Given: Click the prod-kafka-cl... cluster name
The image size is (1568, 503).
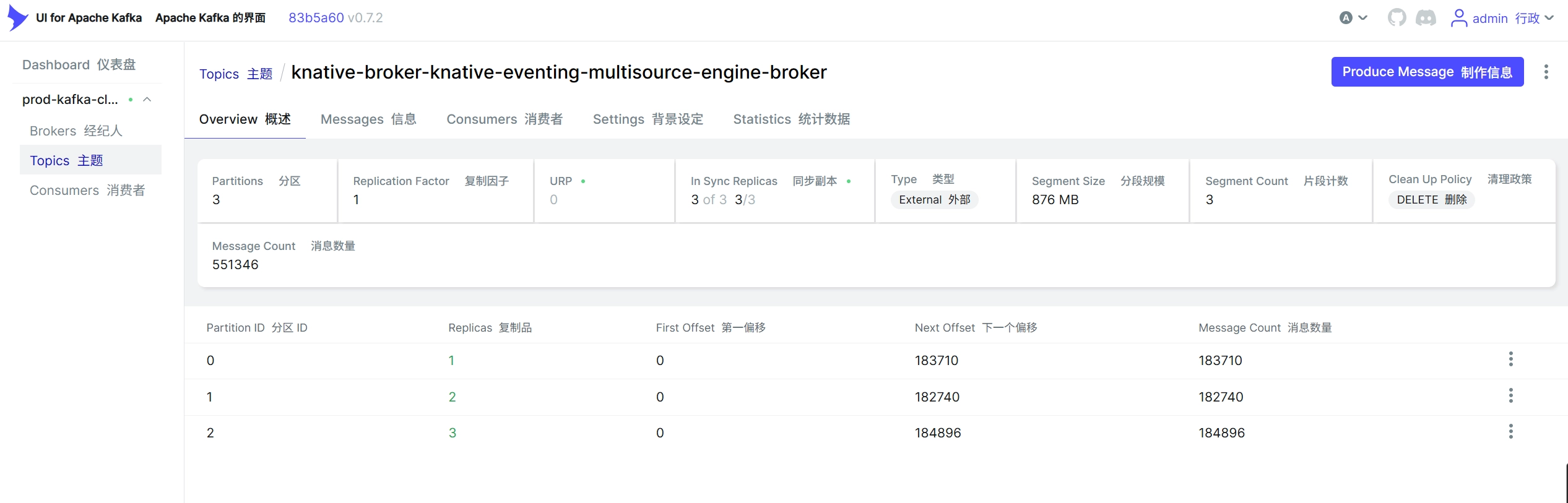Looking at the screenshot, I should pyautogui.click(x=70, y=100).
